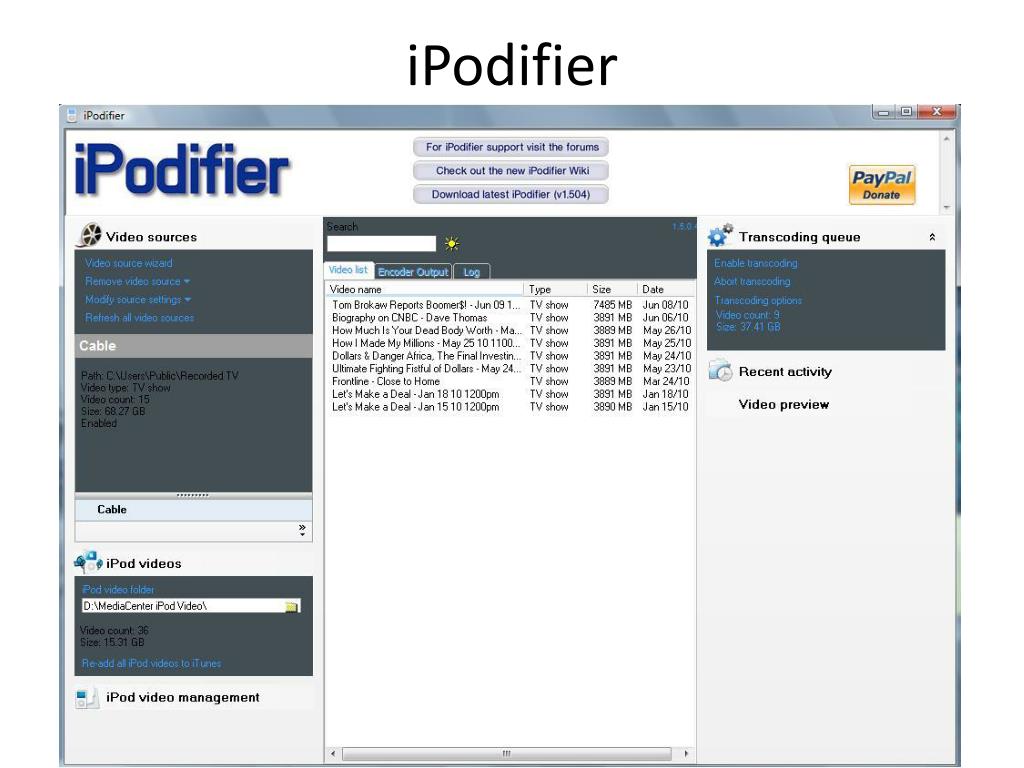Click the Recent activity clock icon
The width and height of the screenshot is (1024, 768).
pyautogui.click(x=721, y=370)
